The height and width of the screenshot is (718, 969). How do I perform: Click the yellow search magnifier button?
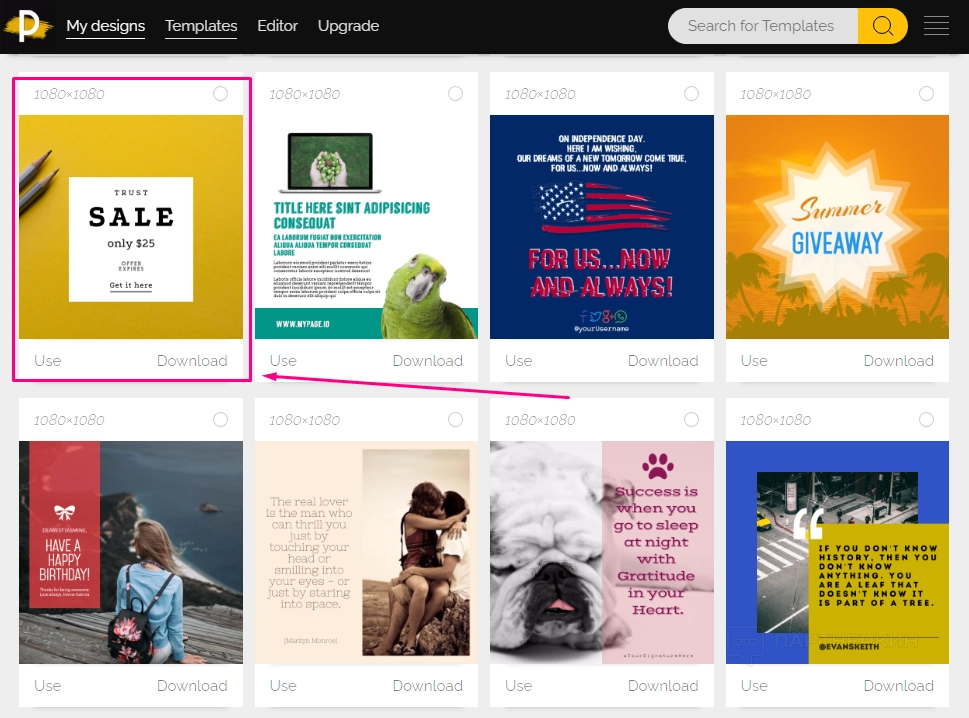882,26
